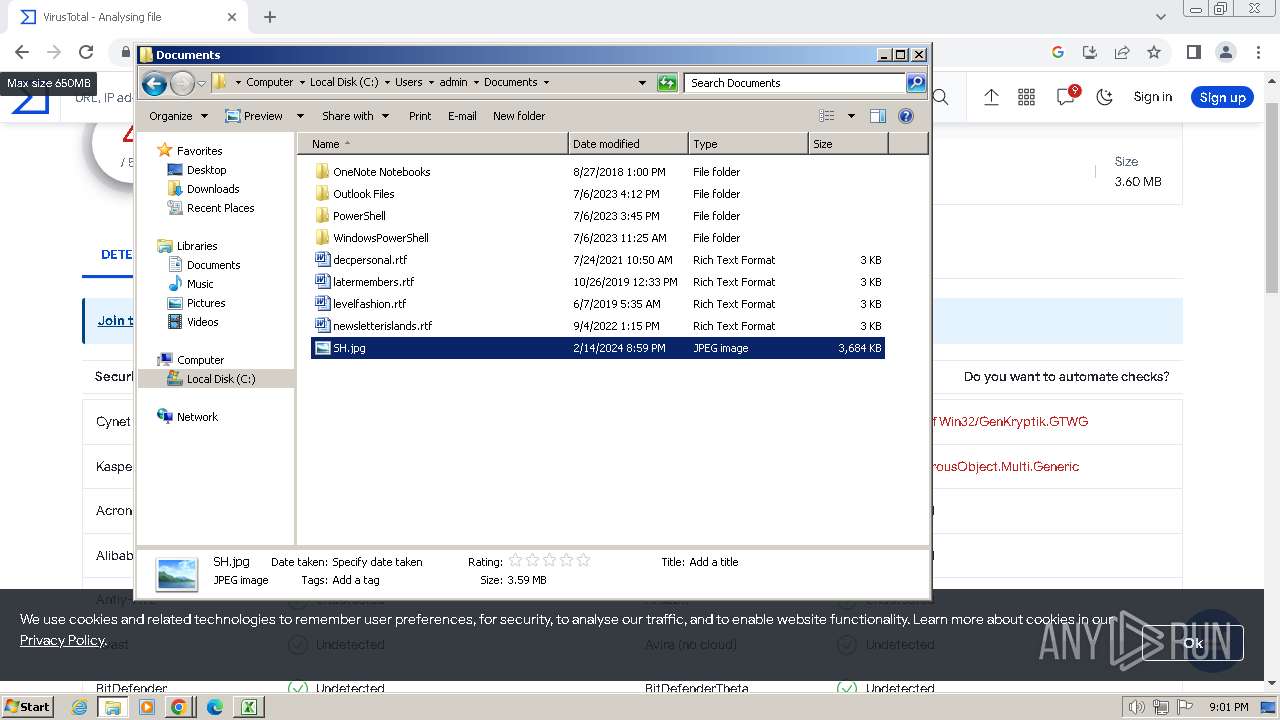Viewport: 1280px width, 720px height.
Task: Open a new Chrome tab
Action: point(270,17)
